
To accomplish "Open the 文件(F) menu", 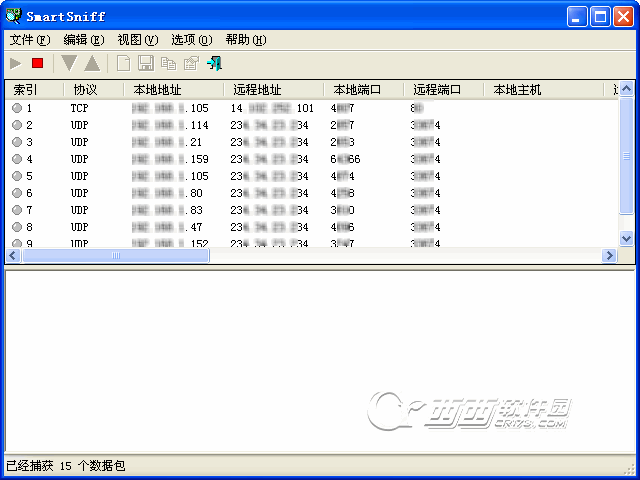I will pyautogui.click(x=30, y=40).
